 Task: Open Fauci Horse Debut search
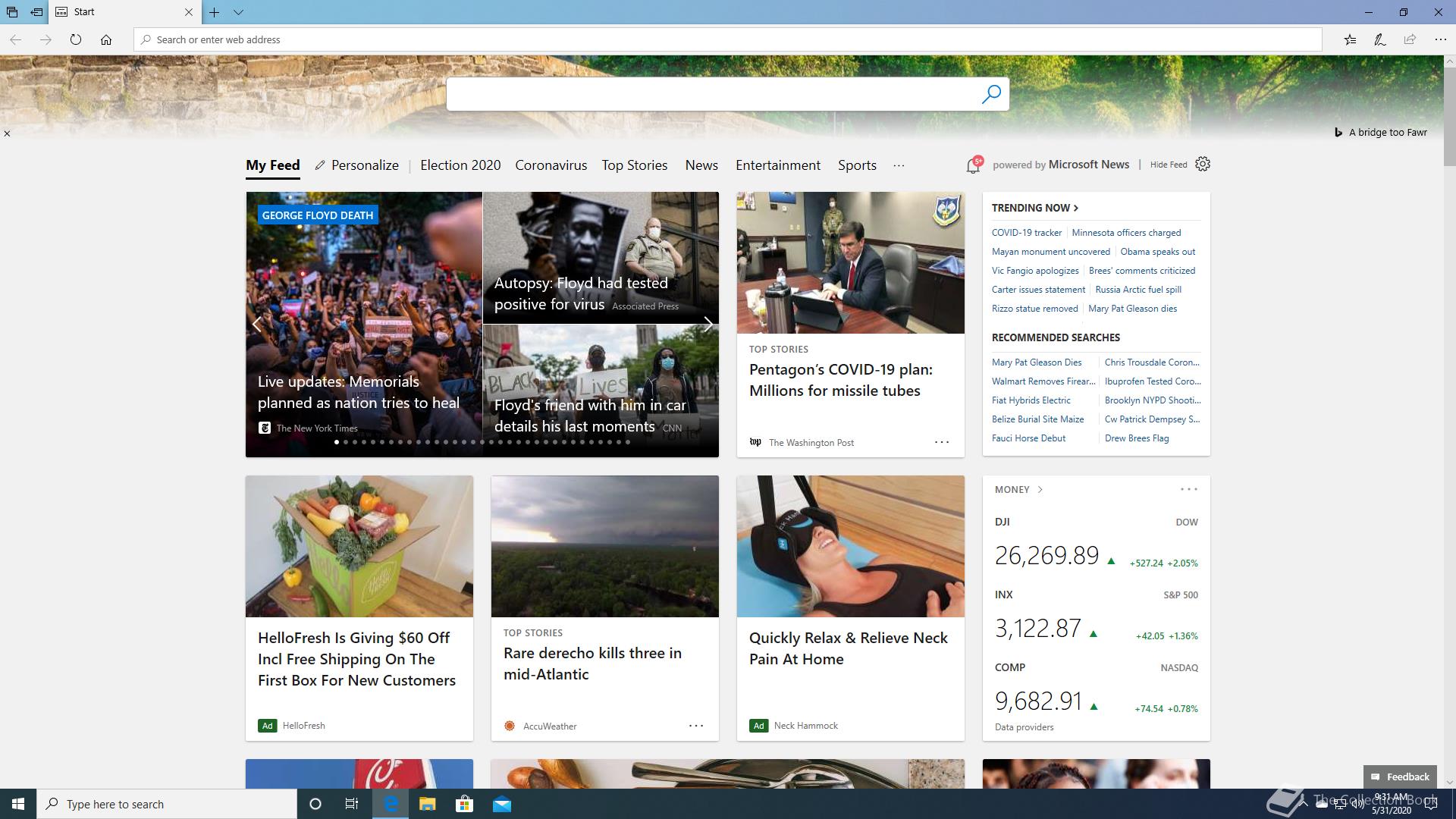1028,438
